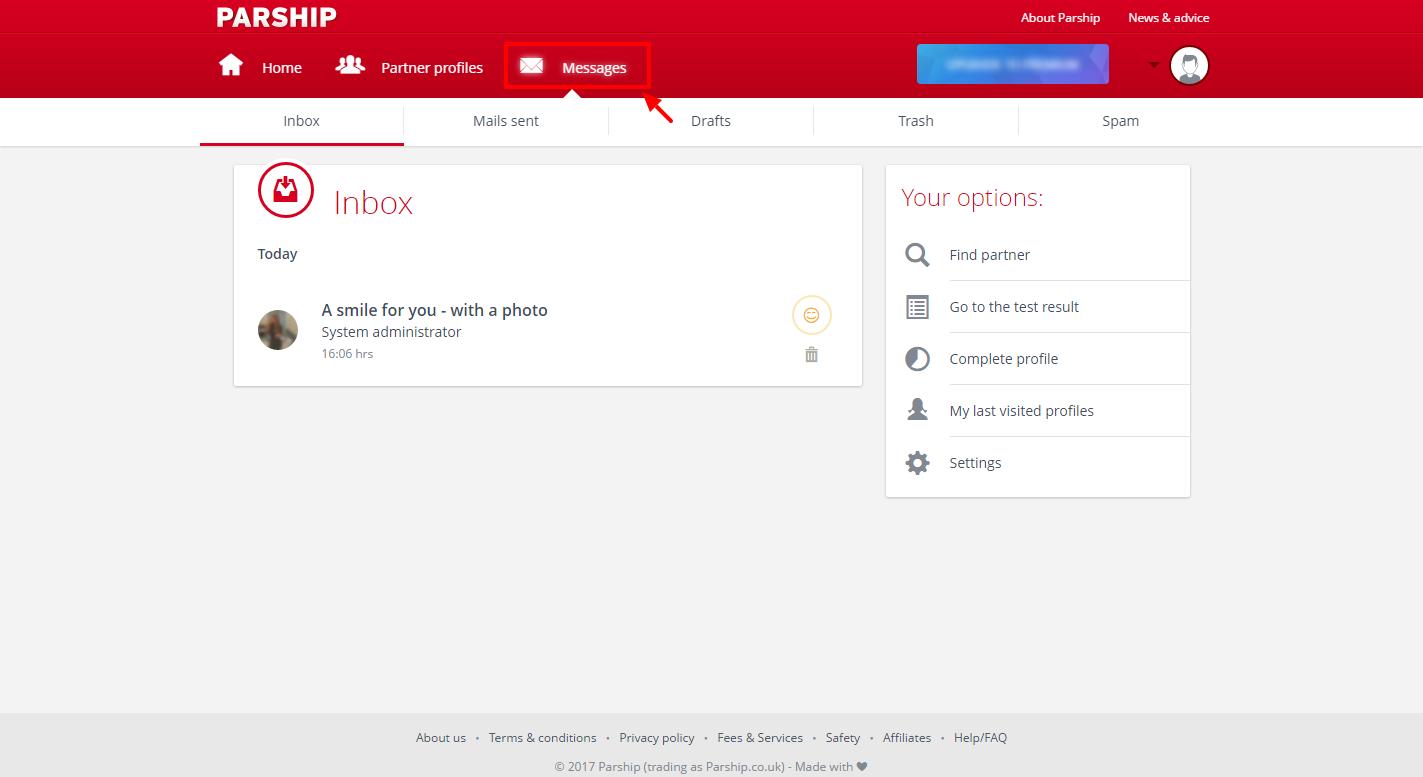The image size is (1423, 777).
Task: Click the Home house icon
Action: click(231, 66)
